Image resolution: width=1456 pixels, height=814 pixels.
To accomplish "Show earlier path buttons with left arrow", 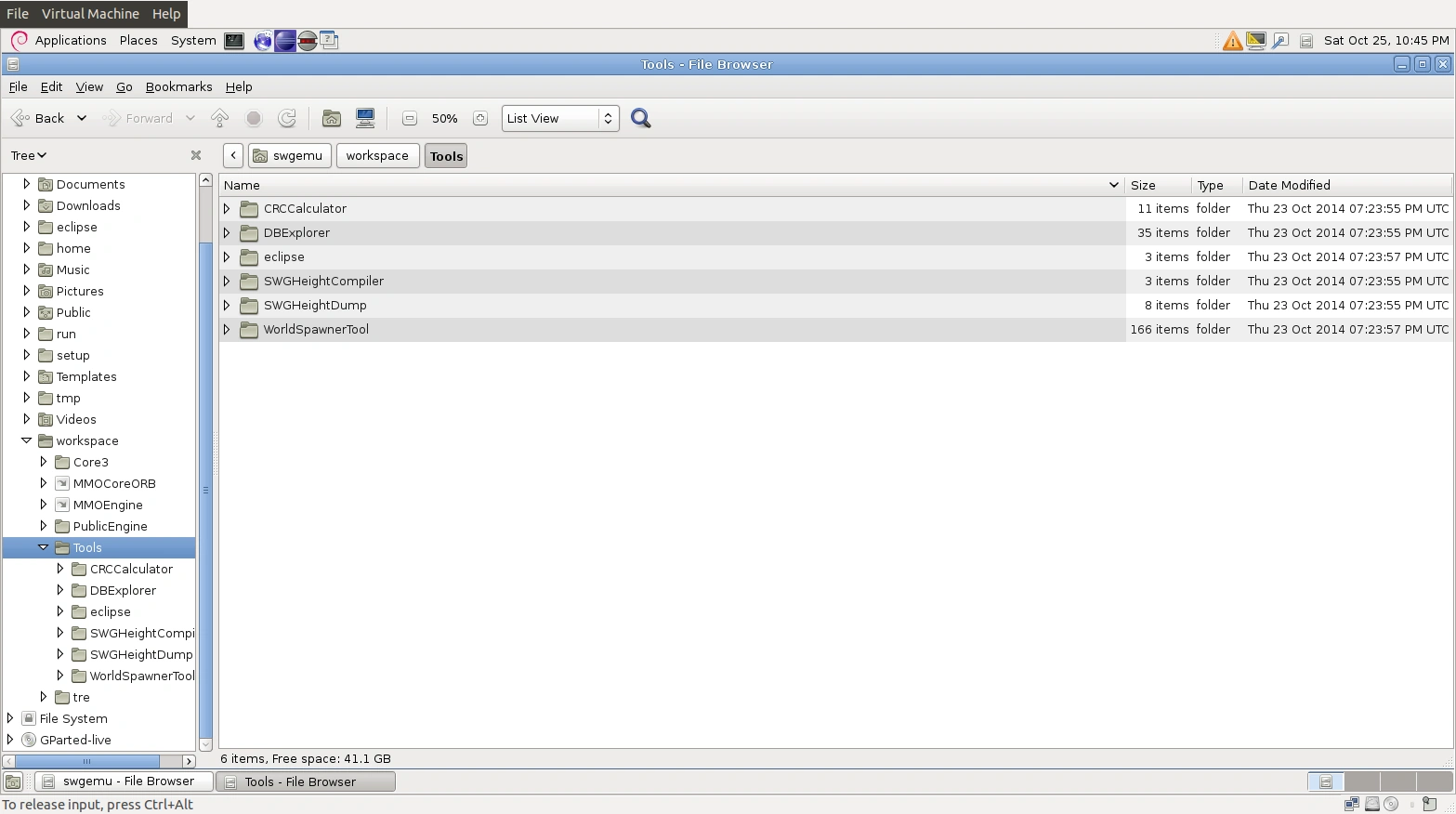I will (x=233, y=156).
